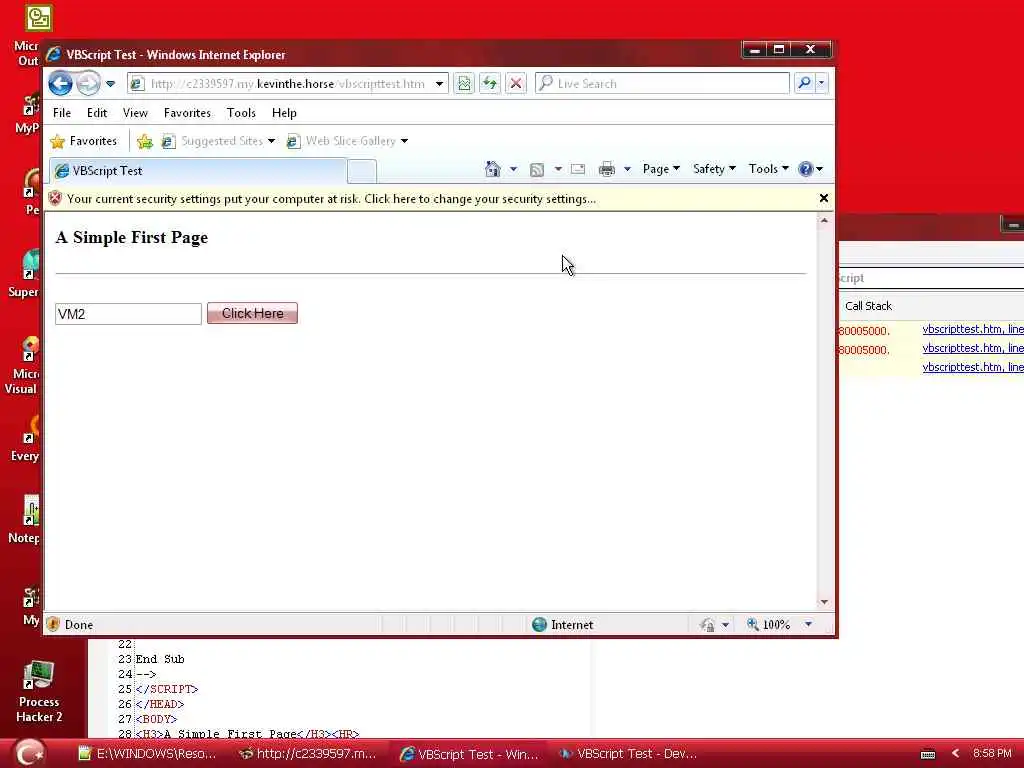1024x768 pixels.
Task: Click the Start button on taskbar
Action: [x=27, y=753]
